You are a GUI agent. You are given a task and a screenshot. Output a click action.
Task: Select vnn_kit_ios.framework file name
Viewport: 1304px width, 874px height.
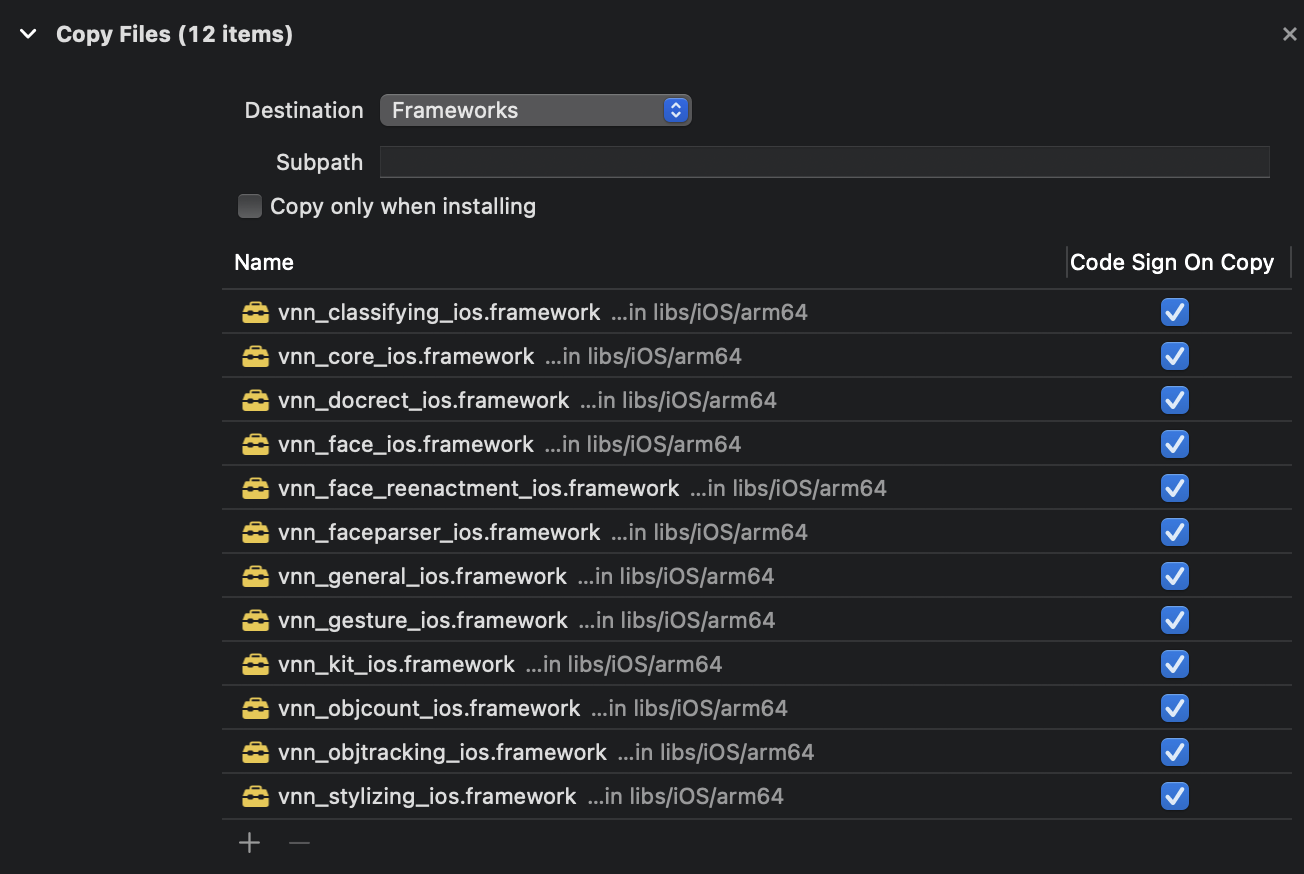pos(396,665)
